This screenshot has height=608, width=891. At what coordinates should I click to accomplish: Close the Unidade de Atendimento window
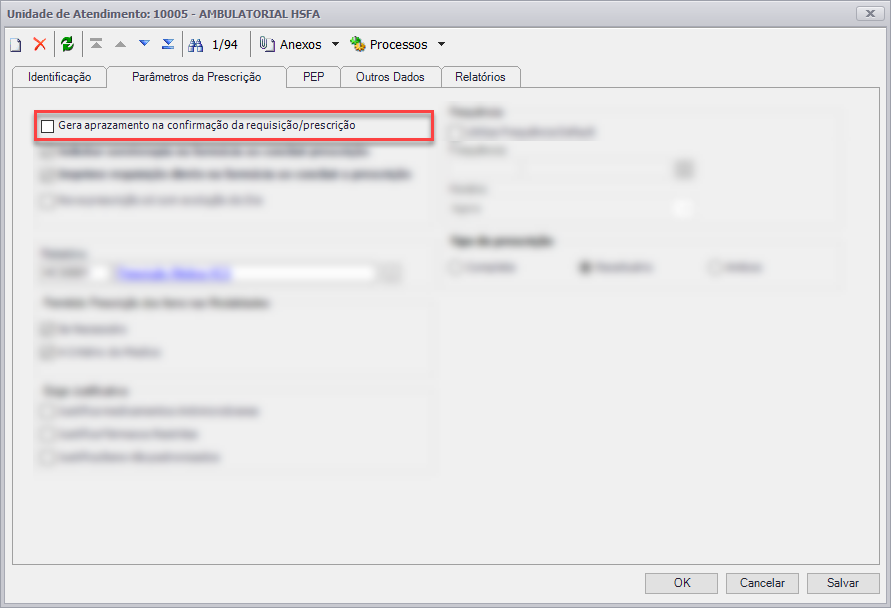click(x=870, y=14)
